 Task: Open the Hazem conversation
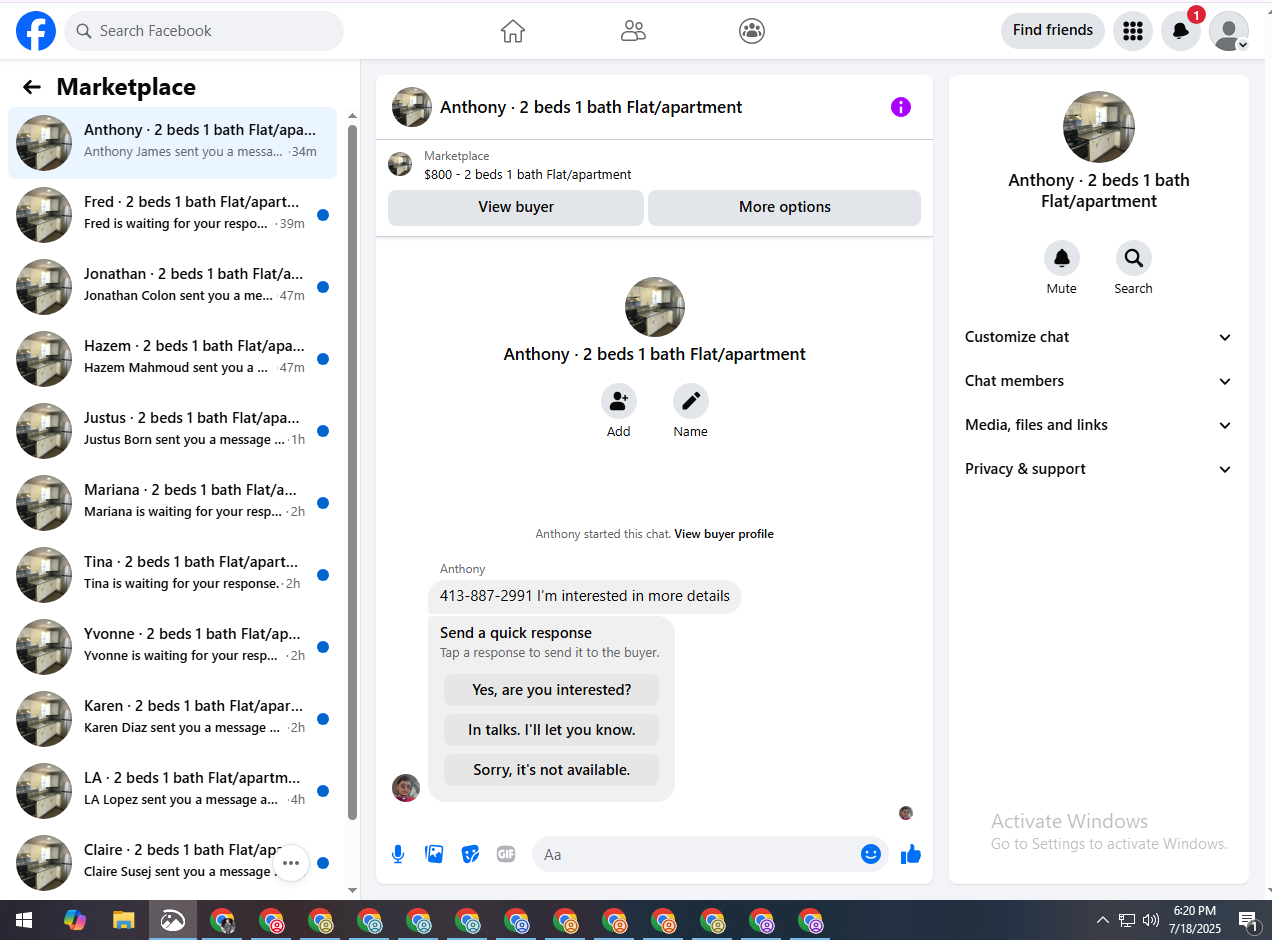172,359
